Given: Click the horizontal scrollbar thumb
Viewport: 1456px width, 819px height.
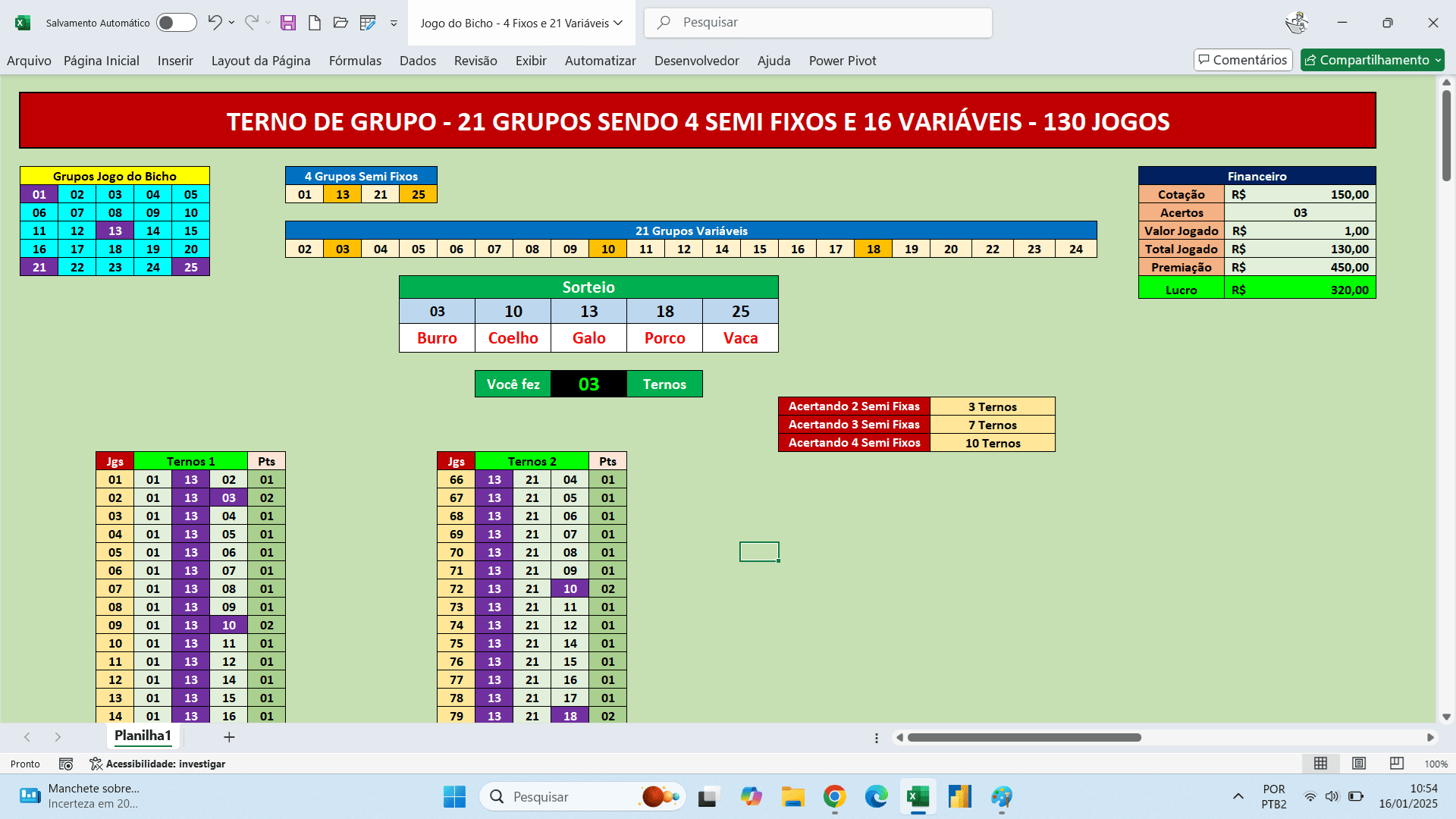Looking at the screenshot, I should tap(1024, 737).
